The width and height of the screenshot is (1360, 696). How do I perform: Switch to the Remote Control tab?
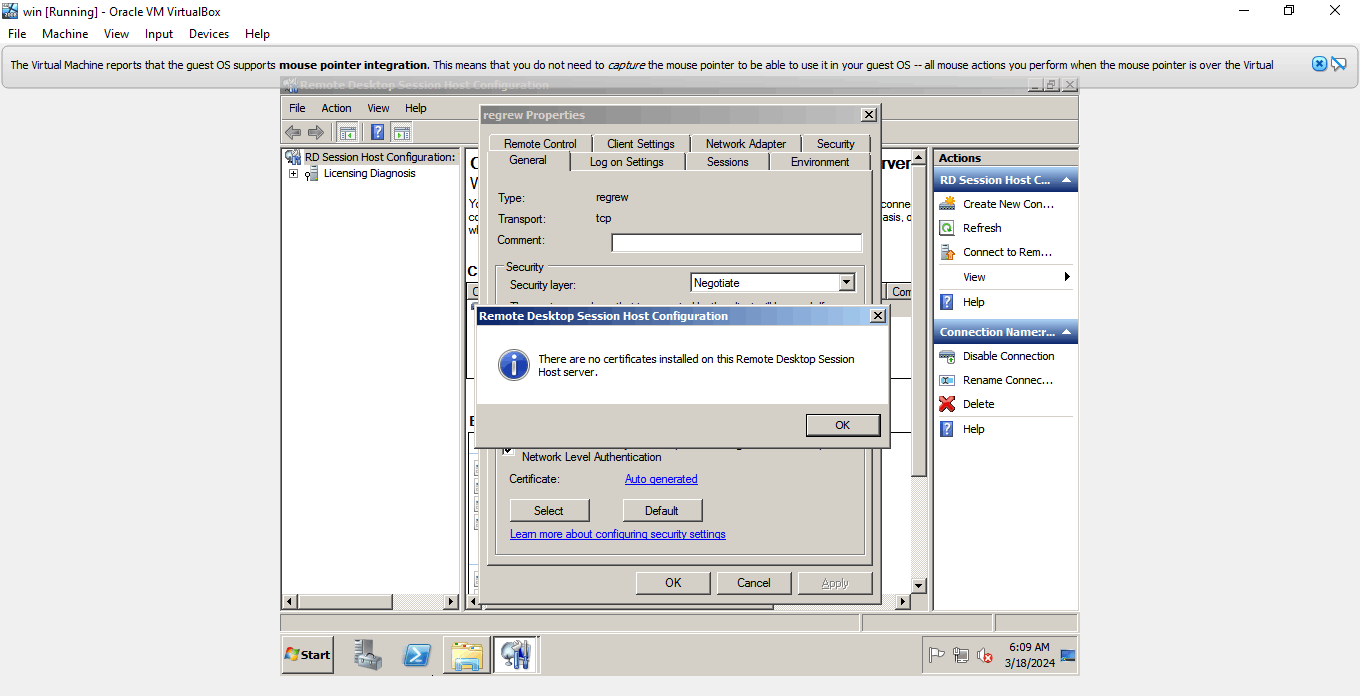coord(540,144)
